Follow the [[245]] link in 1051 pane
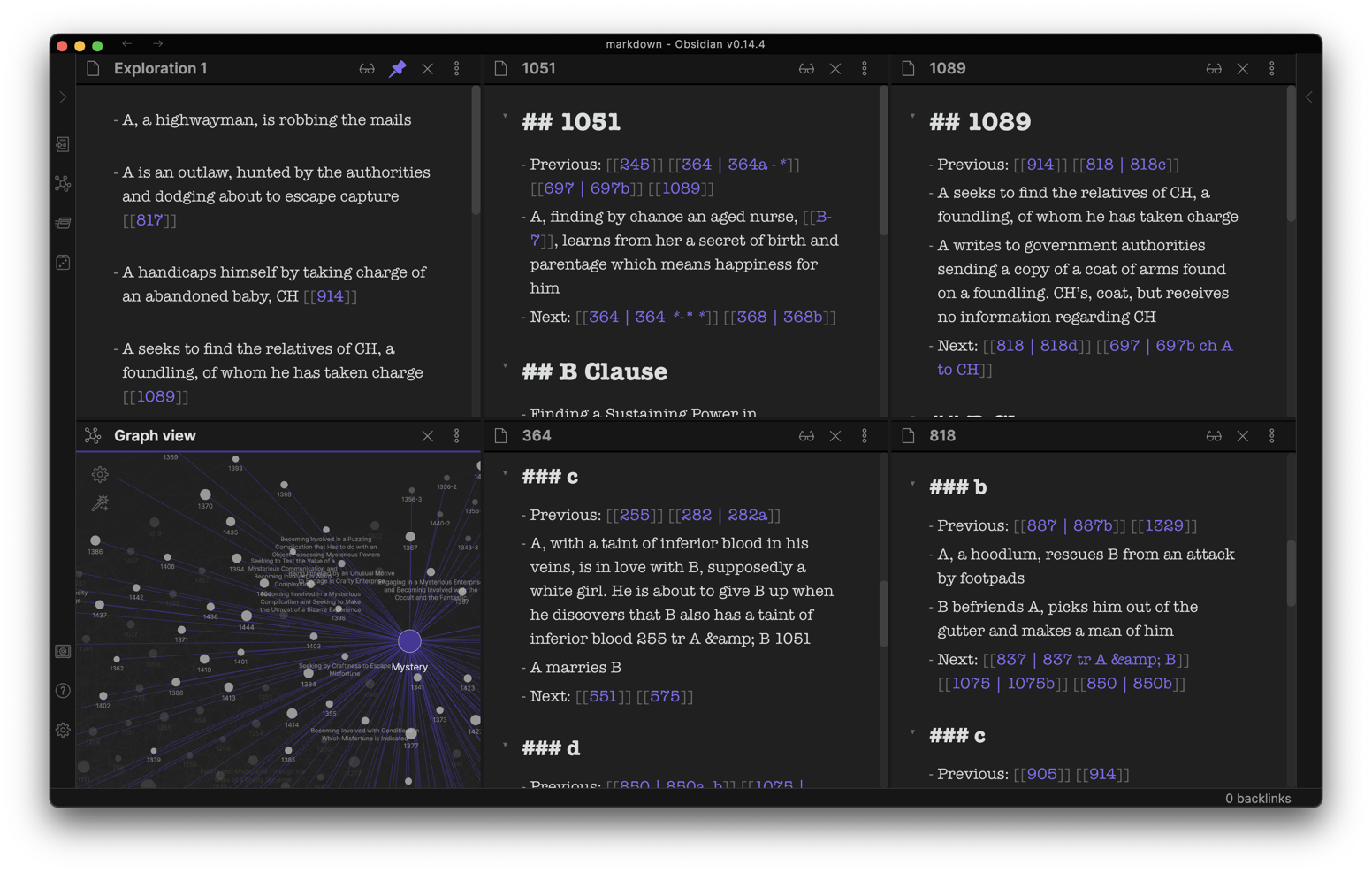 pos(634,165)
